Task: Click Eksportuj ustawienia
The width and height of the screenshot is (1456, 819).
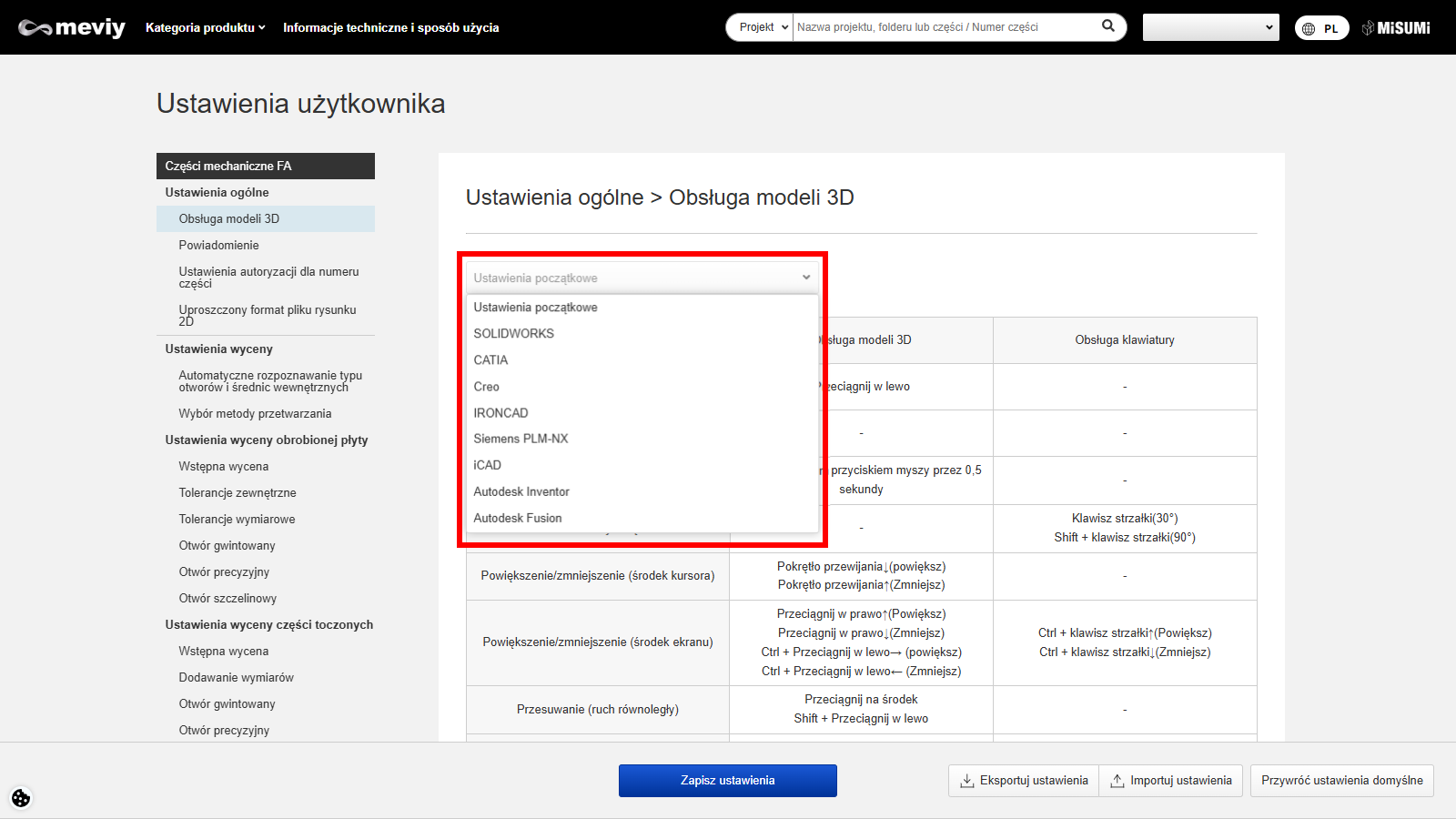Action: click(1024, 781)
